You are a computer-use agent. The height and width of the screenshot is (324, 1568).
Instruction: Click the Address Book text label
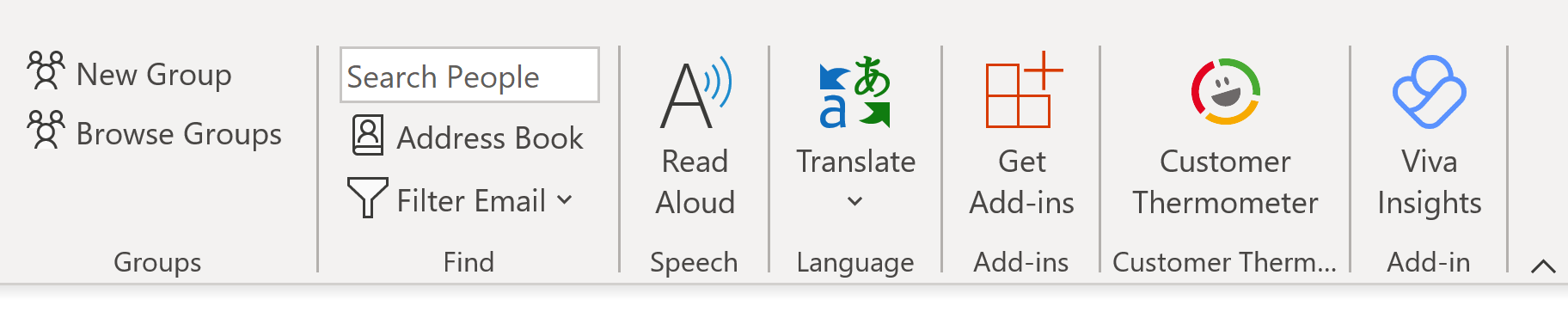(x=490, y=138)
